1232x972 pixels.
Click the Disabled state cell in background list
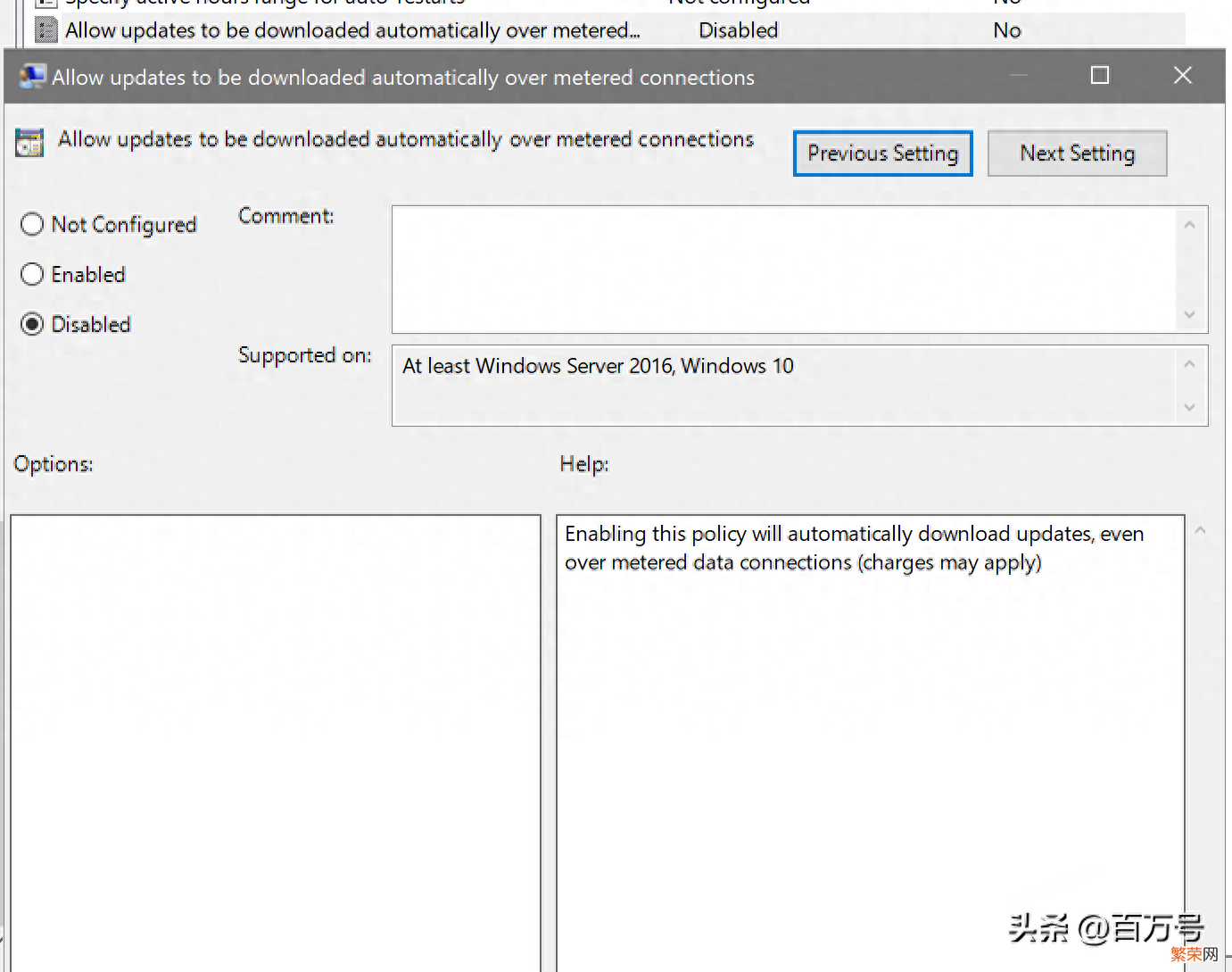738,30
